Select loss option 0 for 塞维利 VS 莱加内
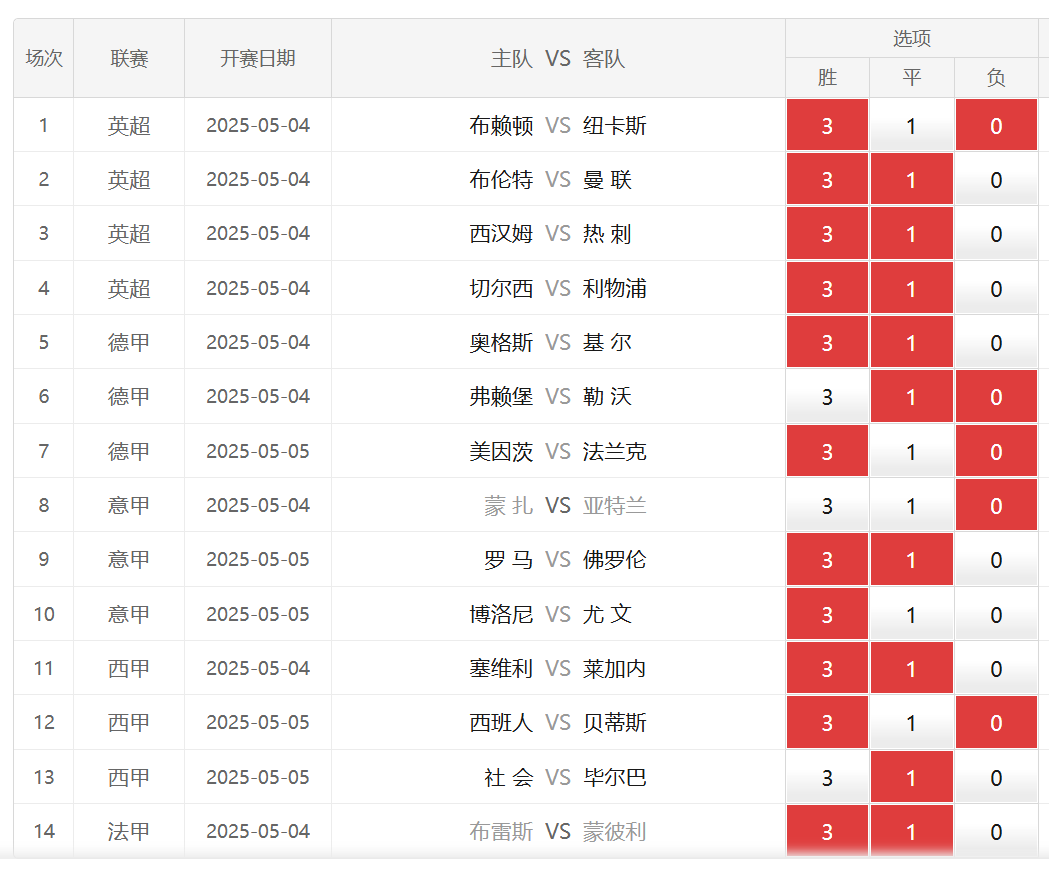 (x=996, y=668)
